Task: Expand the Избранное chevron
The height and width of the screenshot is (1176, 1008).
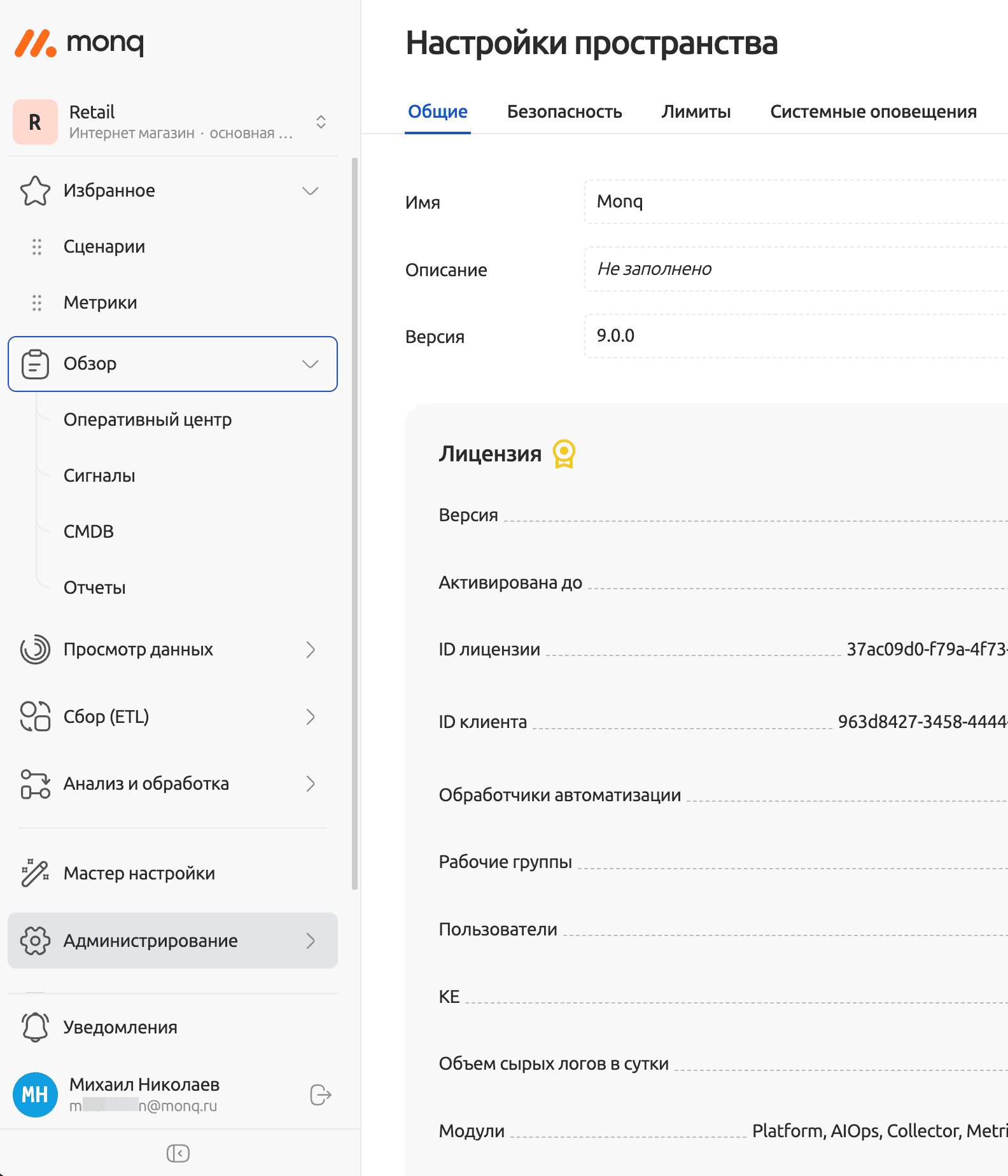Action: (310, 191)
